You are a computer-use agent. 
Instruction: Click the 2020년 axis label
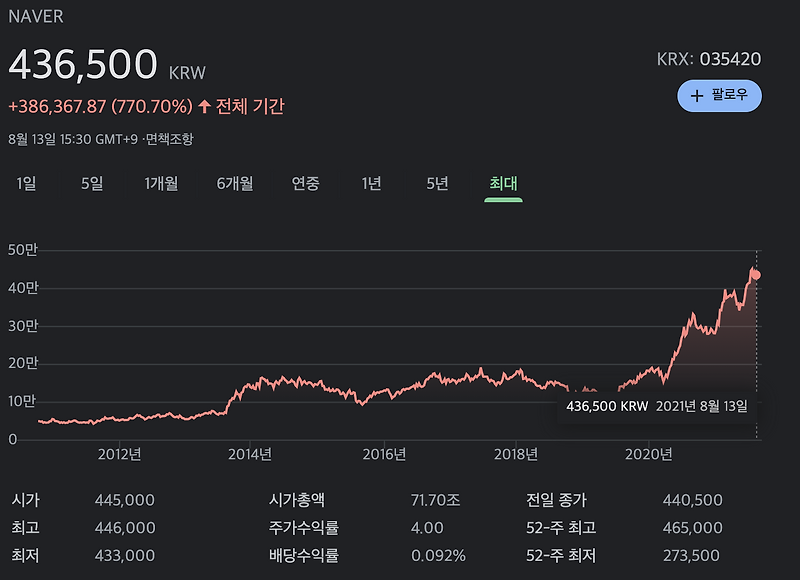(648, 455)
